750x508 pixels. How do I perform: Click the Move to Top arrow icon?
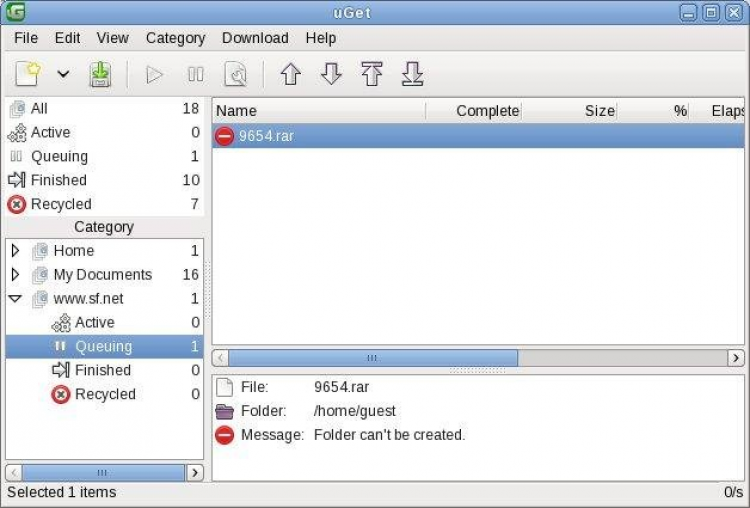point(372,74)
